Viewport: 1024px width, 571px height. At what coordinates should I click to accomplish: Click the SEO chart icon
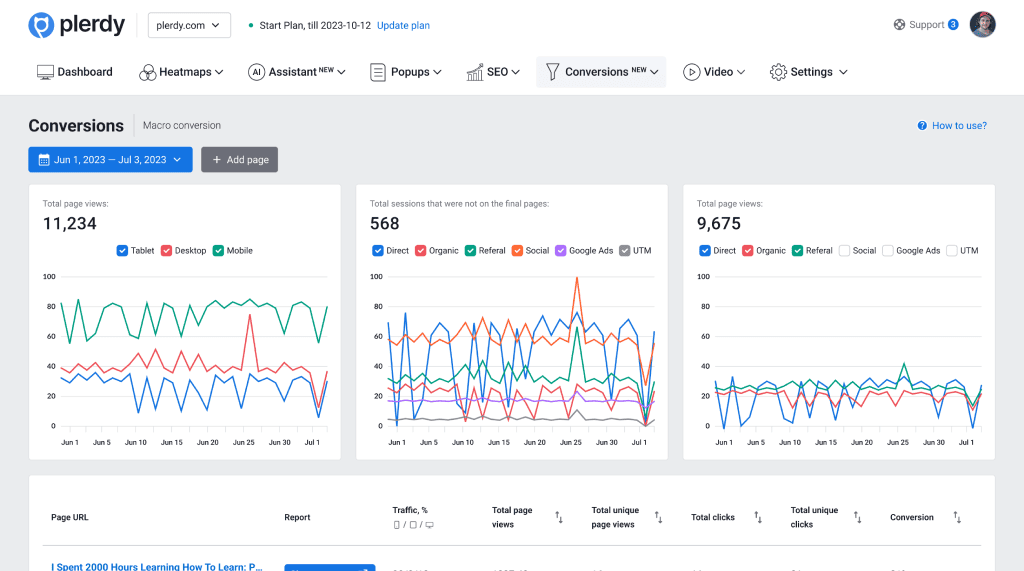tap(475, 72)
